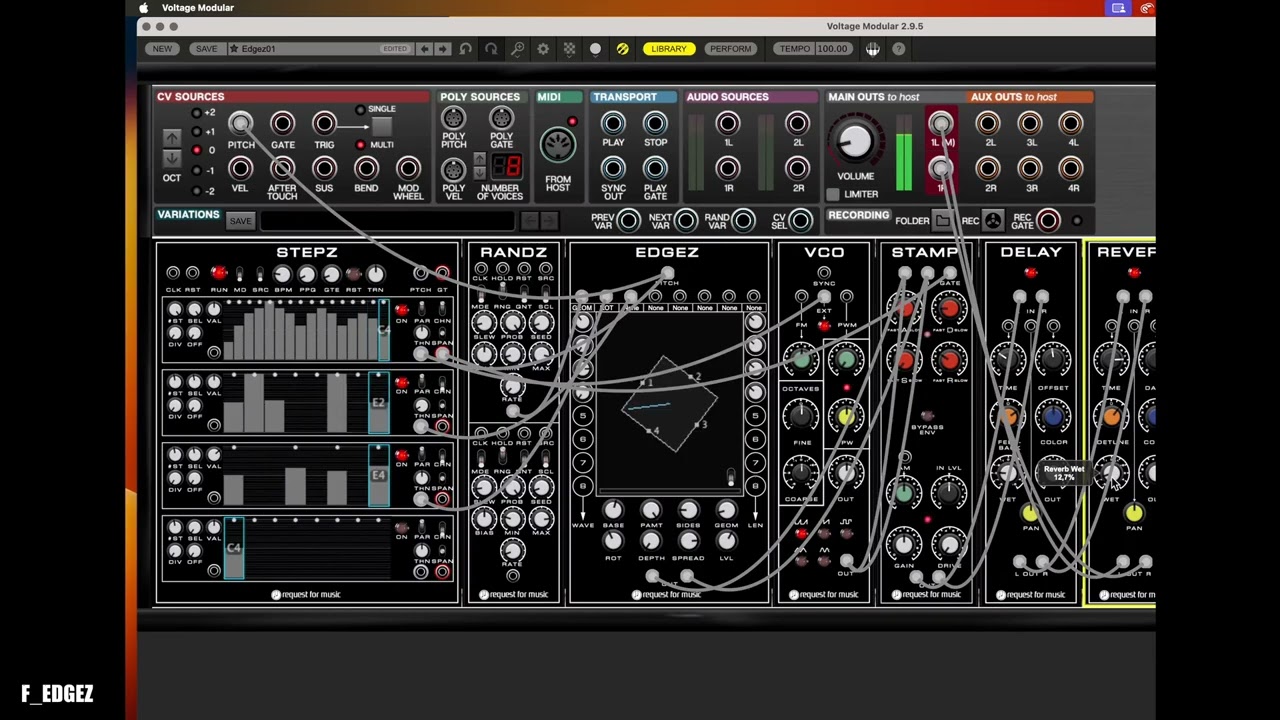Switch to the PERFORM view
The width and height of the screenshot is (1280, 720).
[730, 49]
